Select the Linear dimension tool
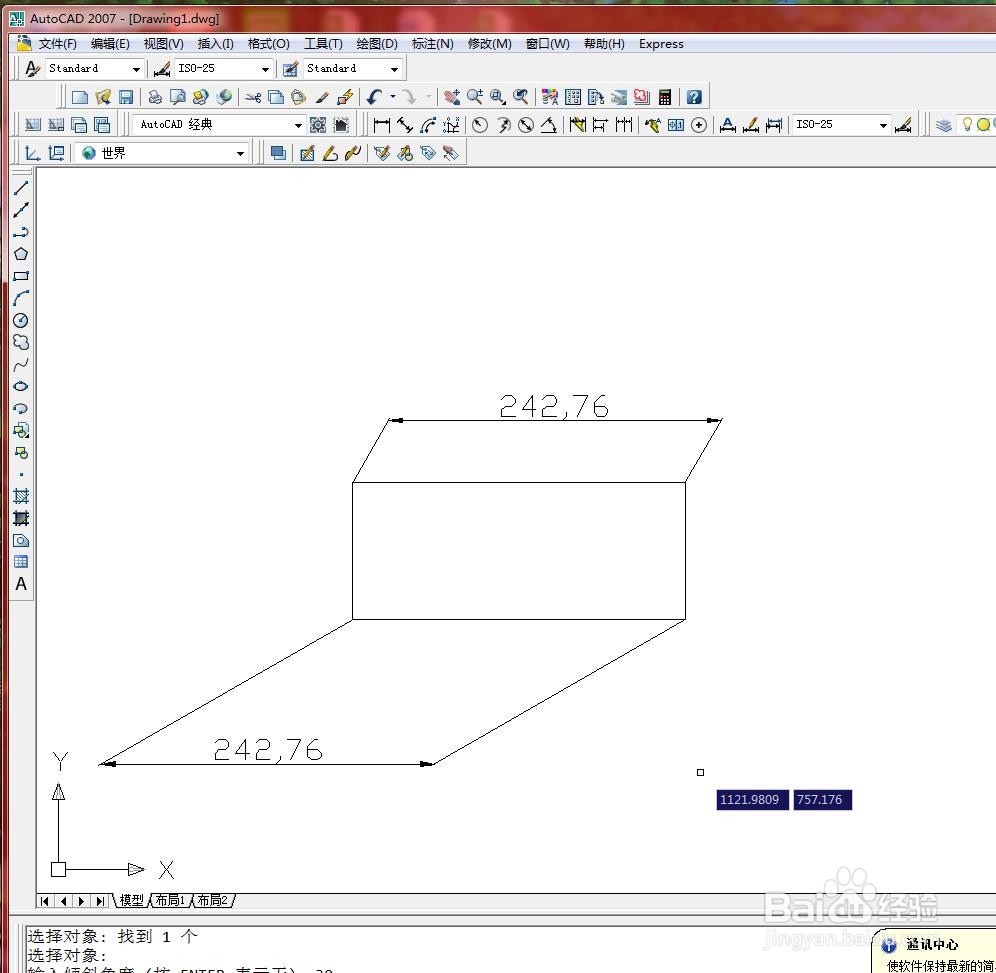 [382, 125]
